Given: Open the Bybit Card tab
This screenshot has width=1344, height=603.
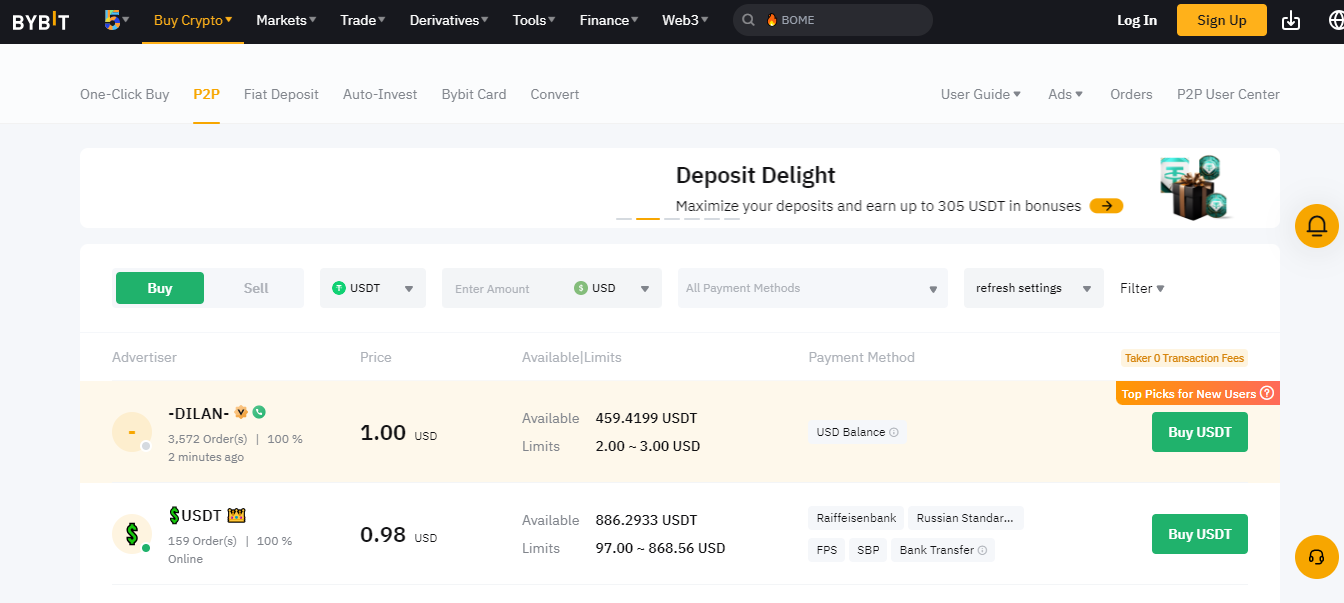Looking at the screenshot, I should pyautogui.click(x=474, y=94).
